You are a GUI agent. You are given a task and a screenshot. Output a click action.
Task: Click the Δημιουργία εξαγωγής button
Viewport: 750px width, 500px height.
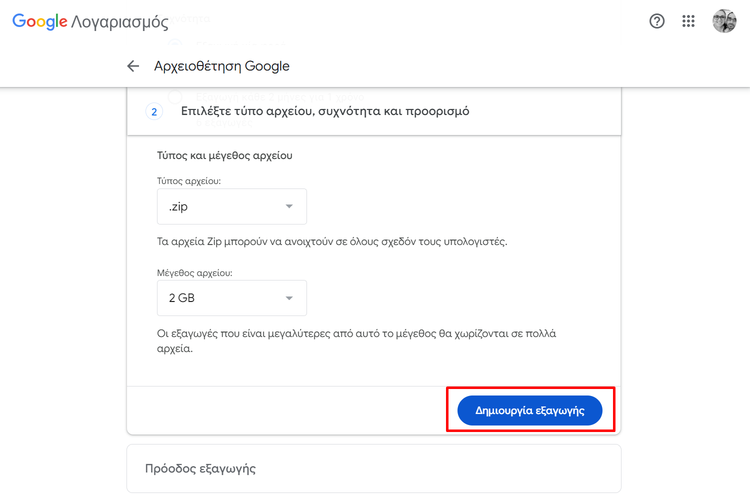pyautogui.click(x=530, y=410)
